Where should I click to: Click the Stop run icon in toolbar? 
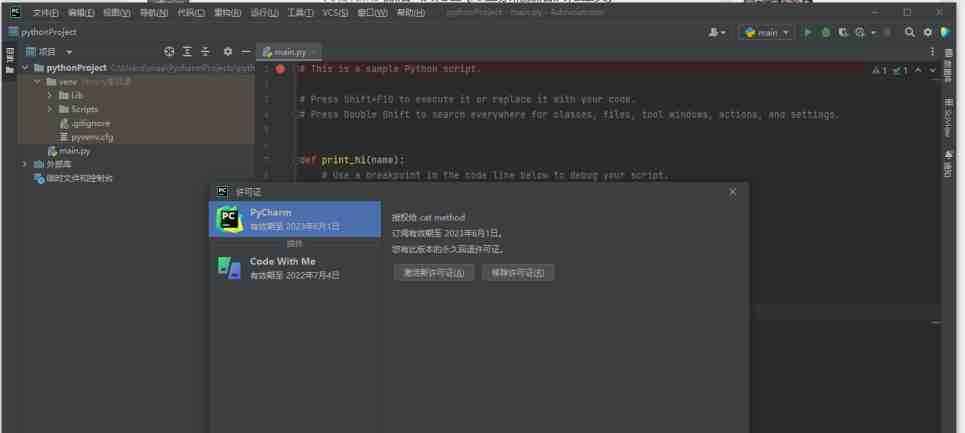coord(887,33)
